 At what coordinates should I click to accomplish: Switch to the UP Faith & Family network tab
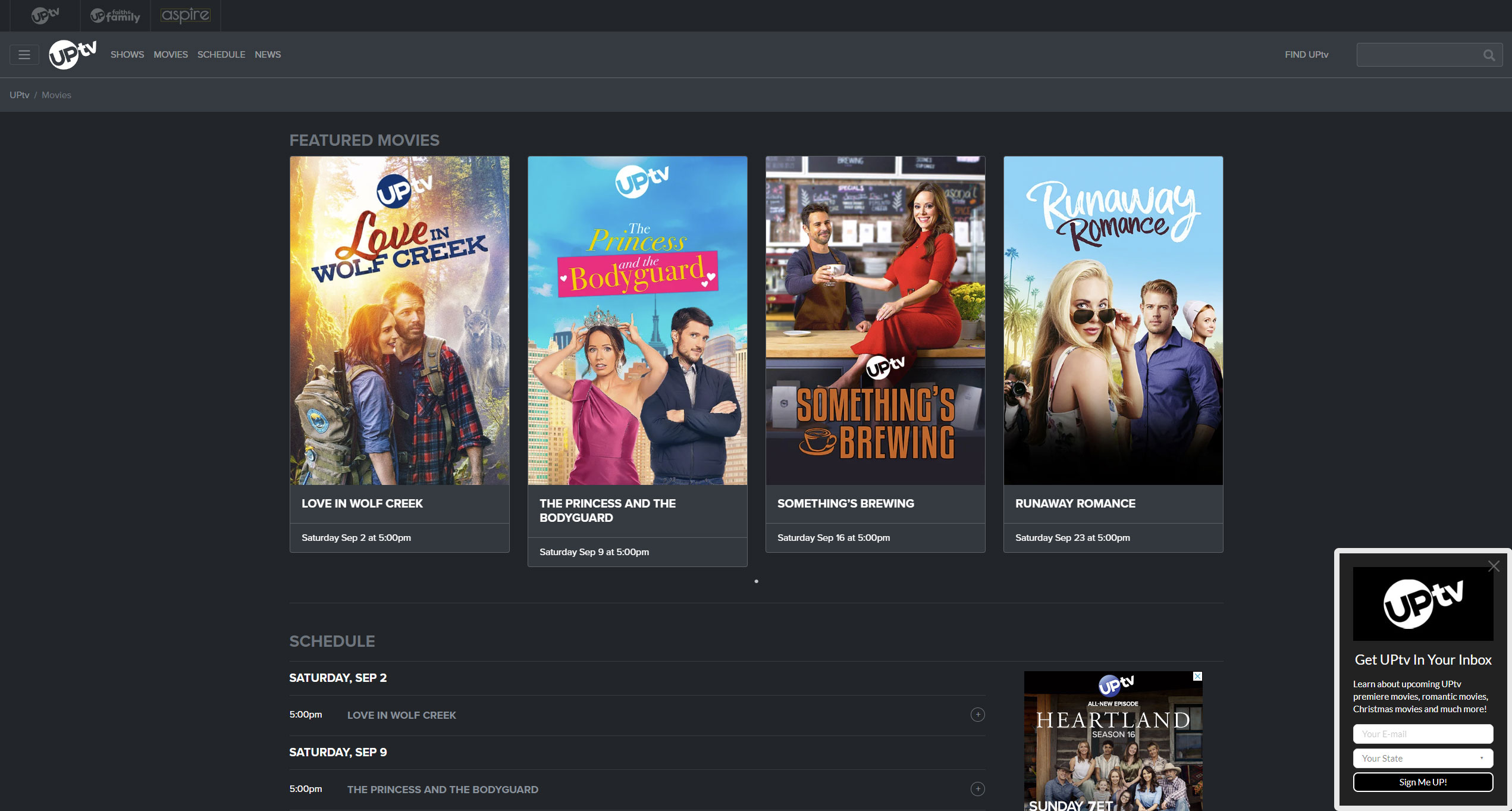pos(115,15)
